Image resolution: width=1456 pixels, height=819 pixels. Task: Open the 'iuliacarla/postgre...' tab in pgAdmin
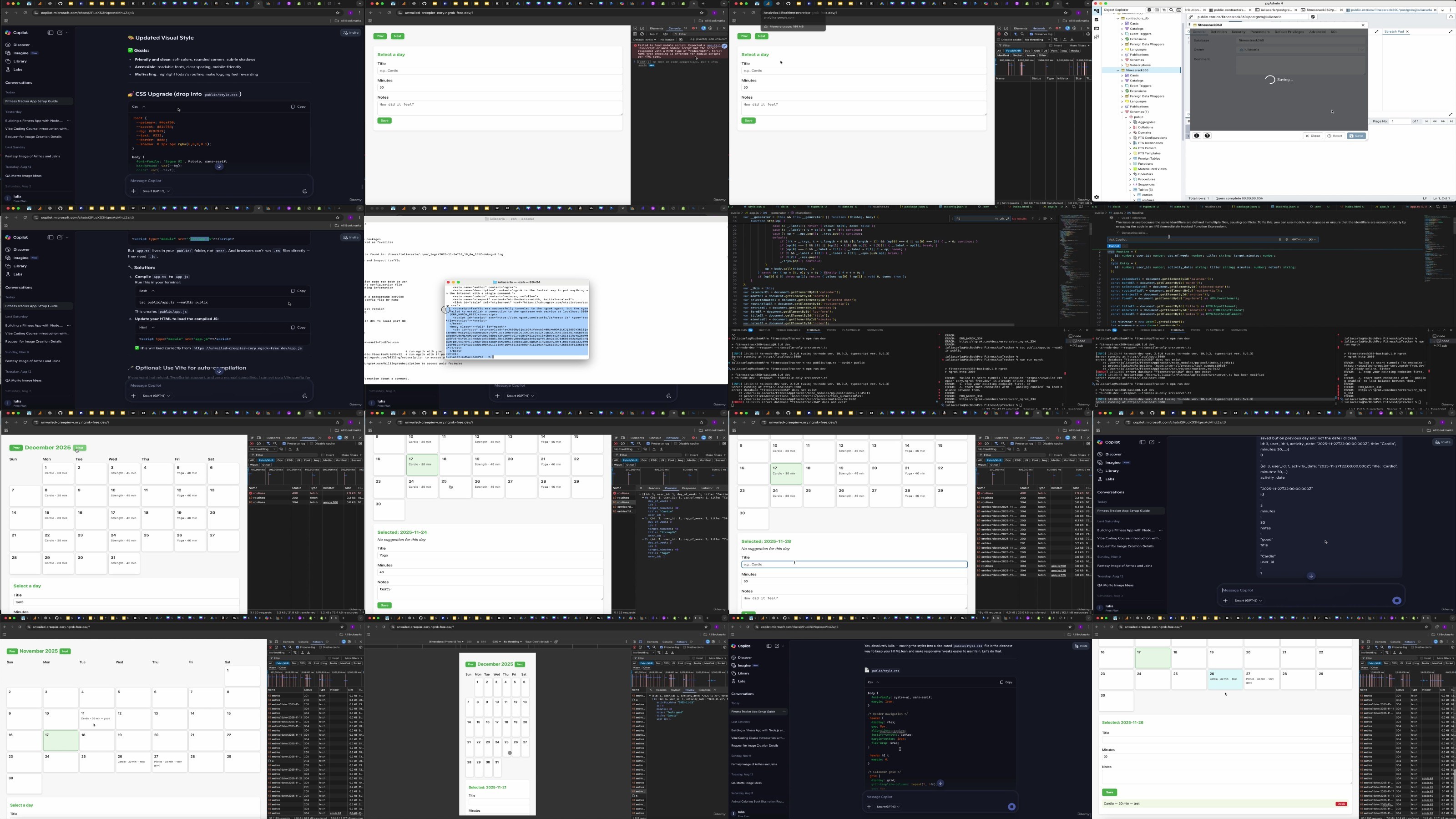1275,10
